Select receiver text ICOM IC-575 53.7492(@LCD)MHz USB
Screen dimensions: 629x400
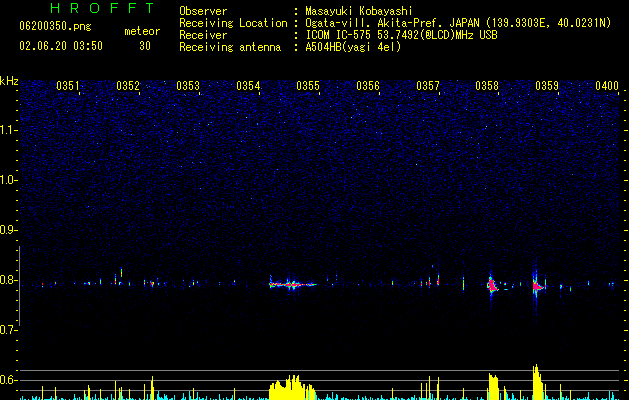click(x=401, y=35)
